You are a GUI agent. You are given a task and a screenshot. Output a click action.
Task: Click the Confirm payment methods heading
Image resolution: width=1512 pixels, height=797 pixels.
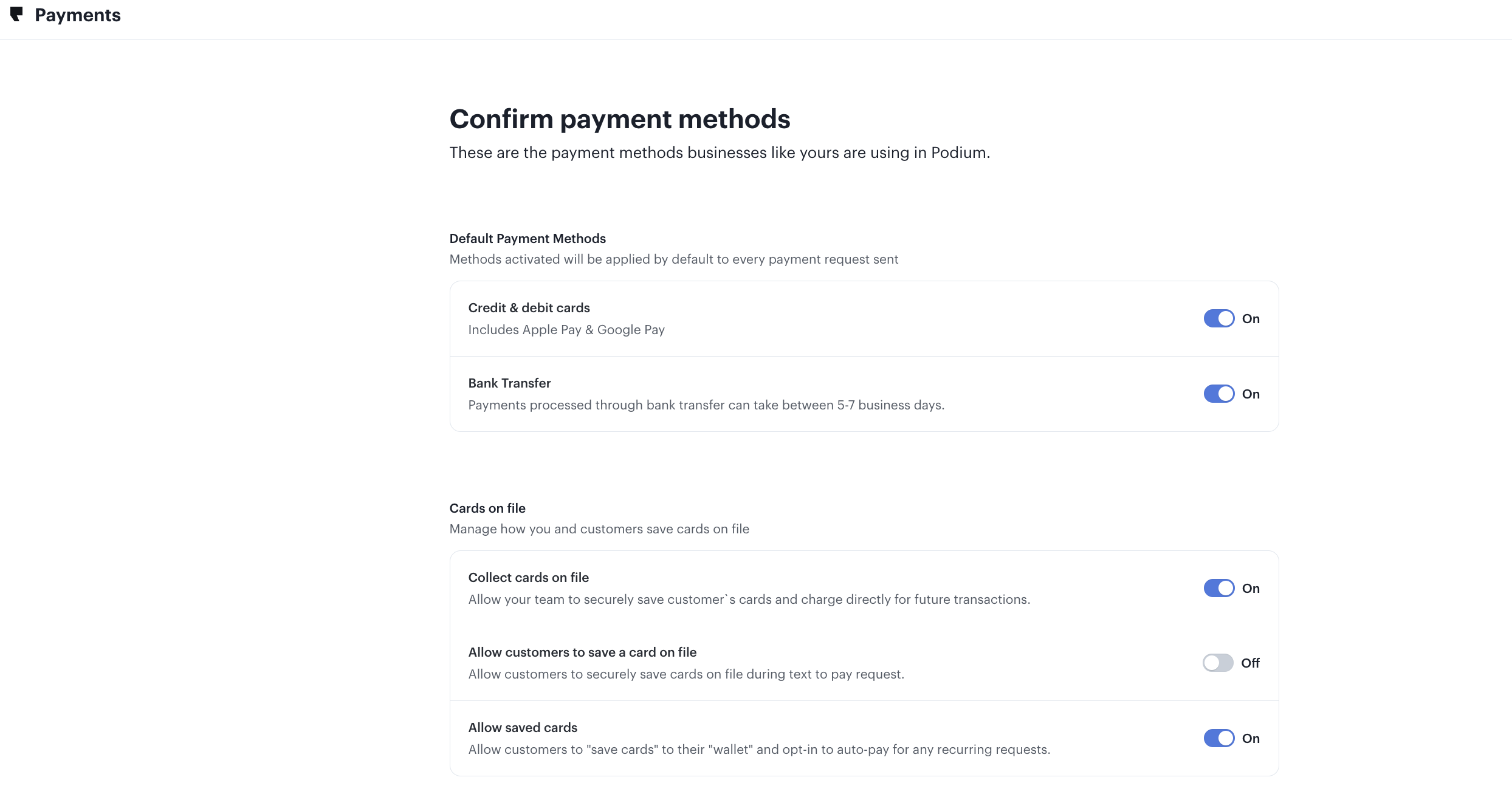pos(619,119)
